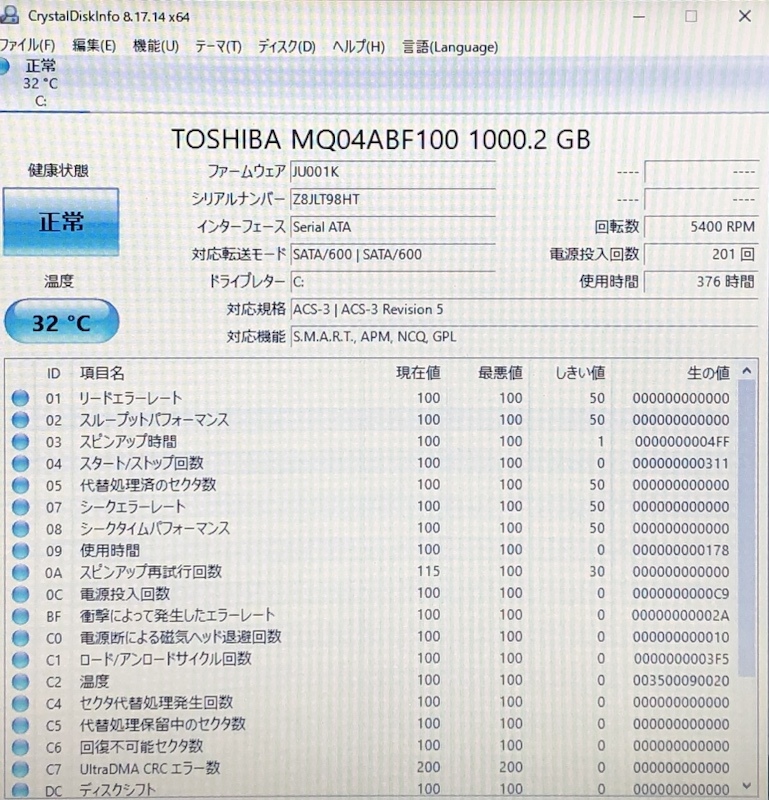769x800 pixels.
Task: Click raw value 0000000003F5
Action: pos(681,659)
